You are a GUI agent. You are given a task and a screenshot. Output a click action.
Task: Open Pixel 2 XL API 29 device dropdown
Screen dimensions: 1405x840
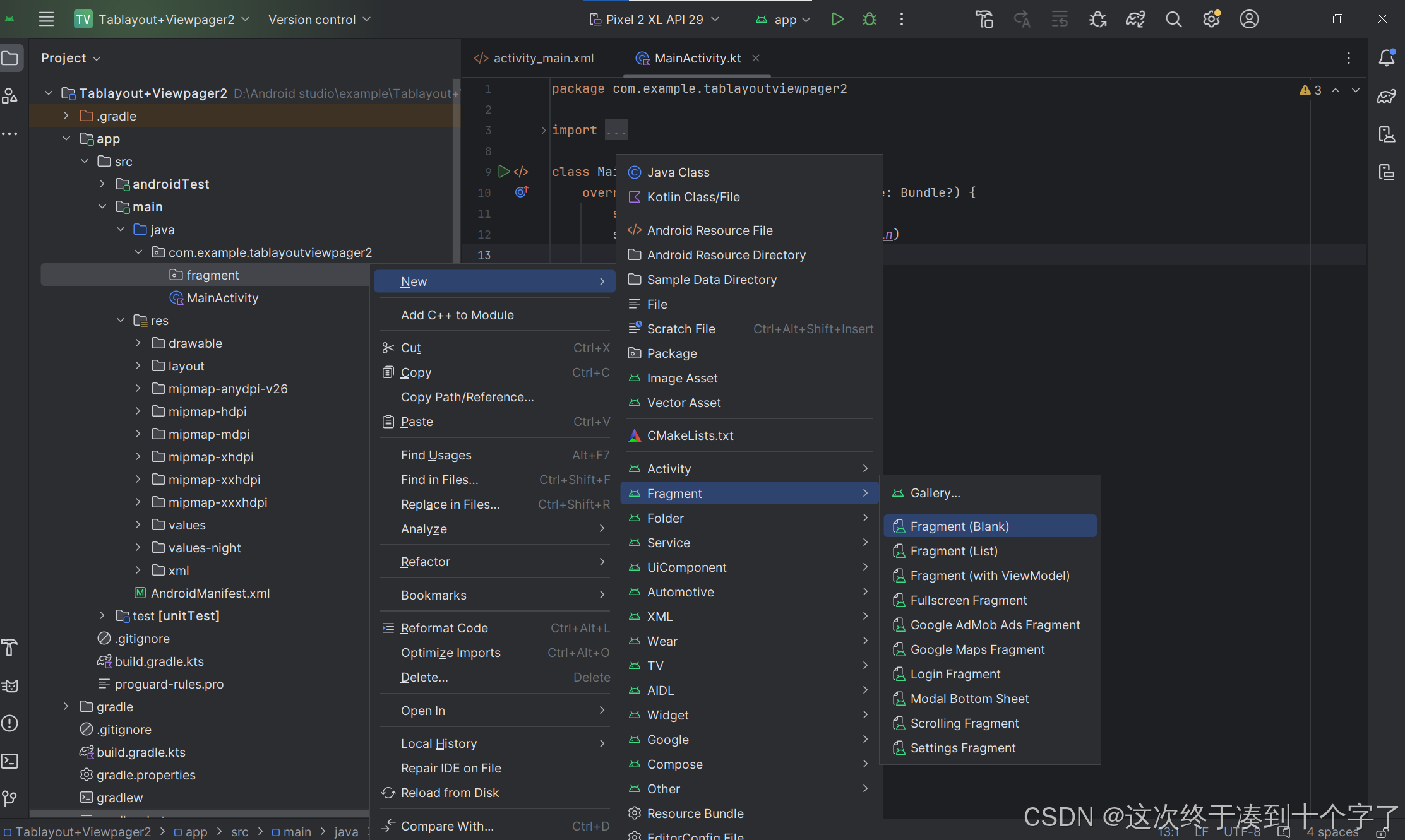[x=654, y=20]
